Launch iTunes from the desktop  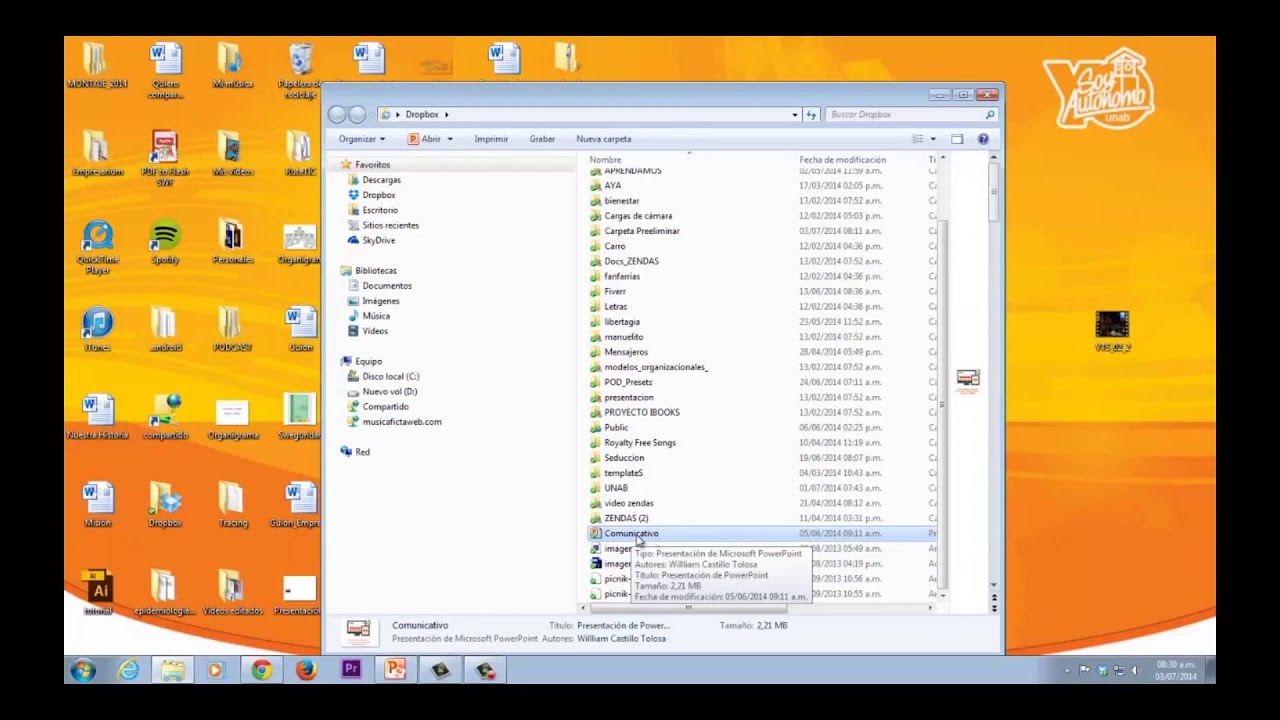pos(98,329)
